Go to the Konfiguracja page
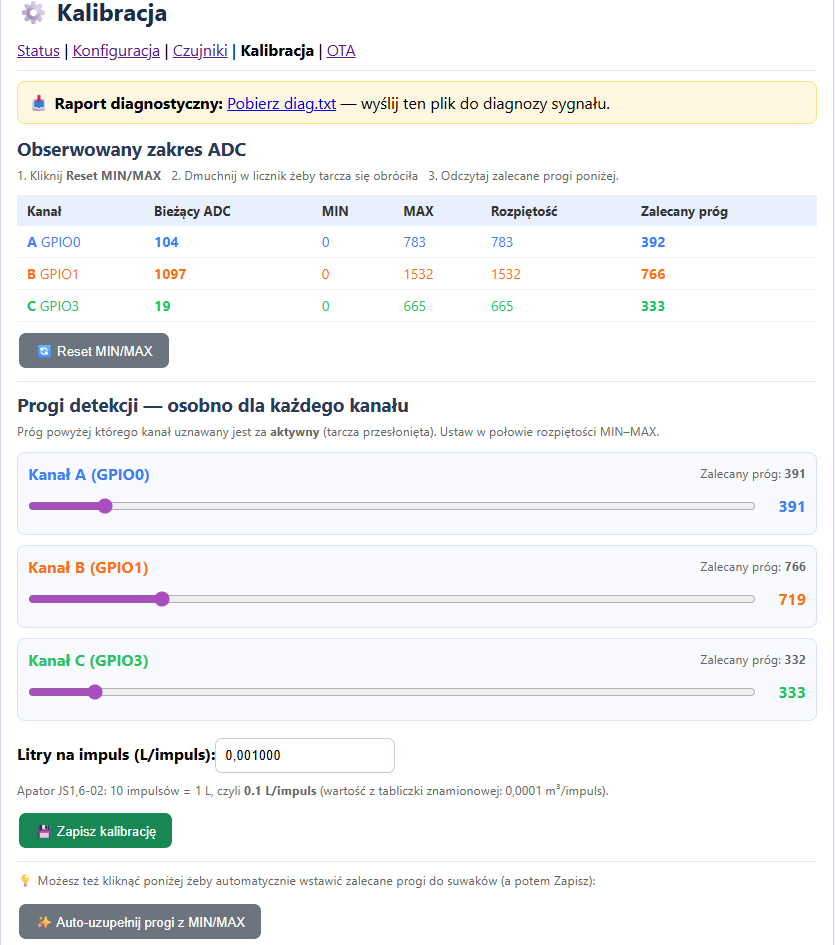Image resolution: width=835 pixels, height=945 pixels. pos(116,51)
